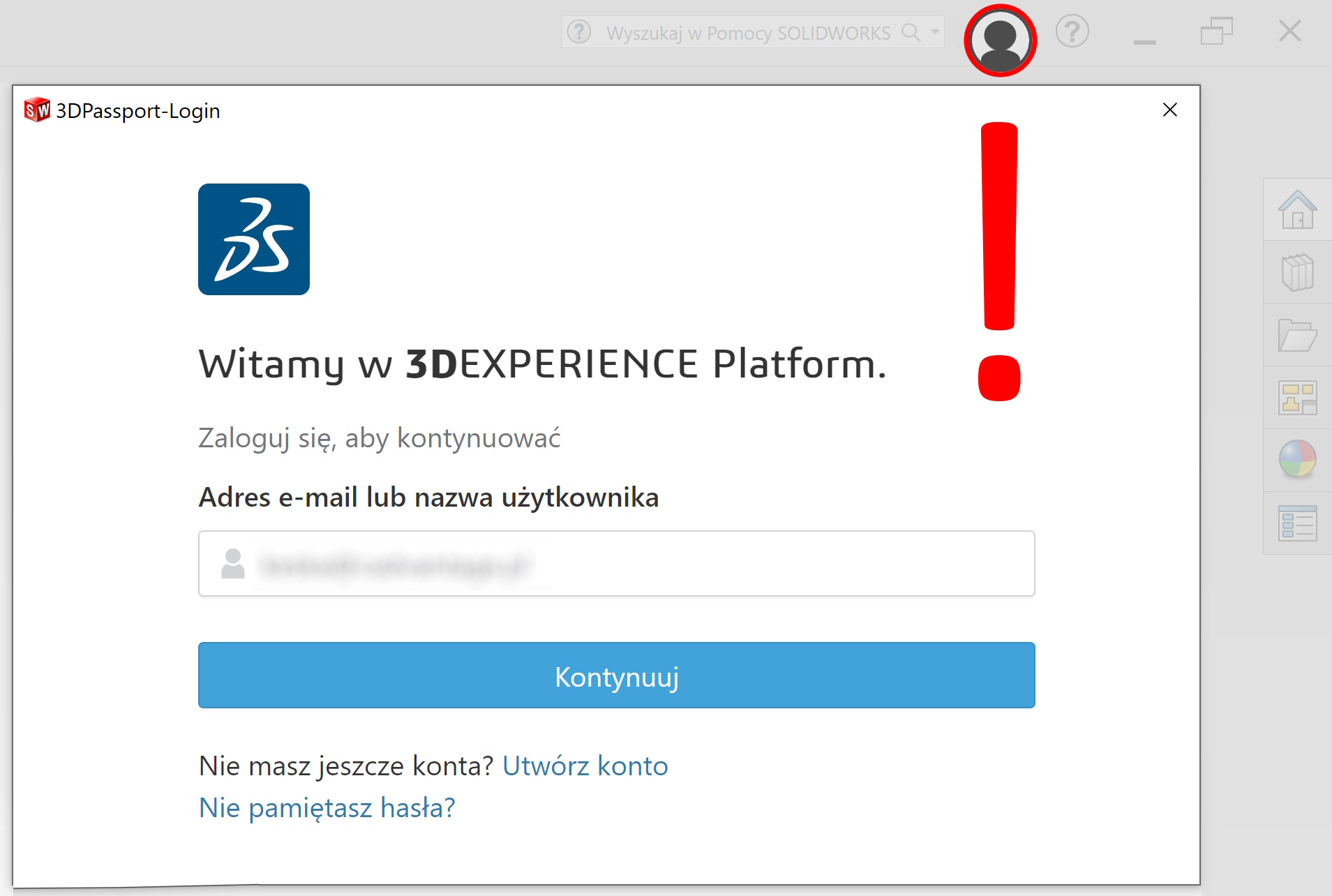Viewport: 1332px width, 896px height.
Task: Click the 'Zaloguj się, aby kontynuować' text
Action: [379, 438]
